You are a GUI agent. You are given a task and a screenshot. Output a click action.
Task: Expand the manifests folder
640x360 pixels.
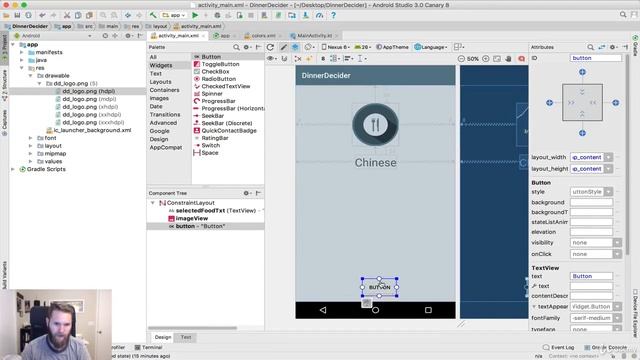22,52
